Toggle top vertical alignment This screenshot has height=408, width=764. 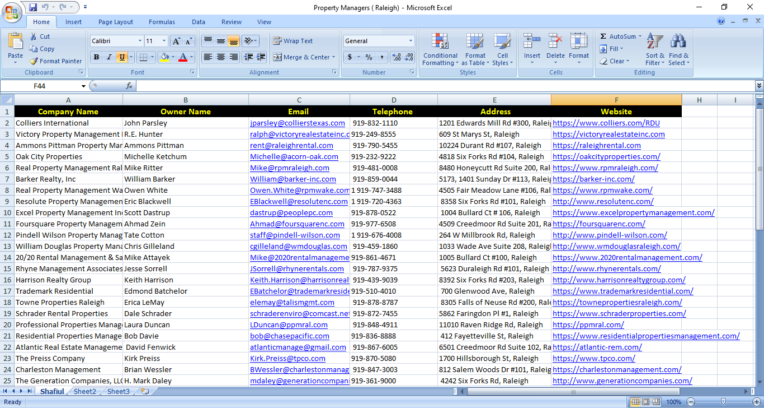point(208,41)
